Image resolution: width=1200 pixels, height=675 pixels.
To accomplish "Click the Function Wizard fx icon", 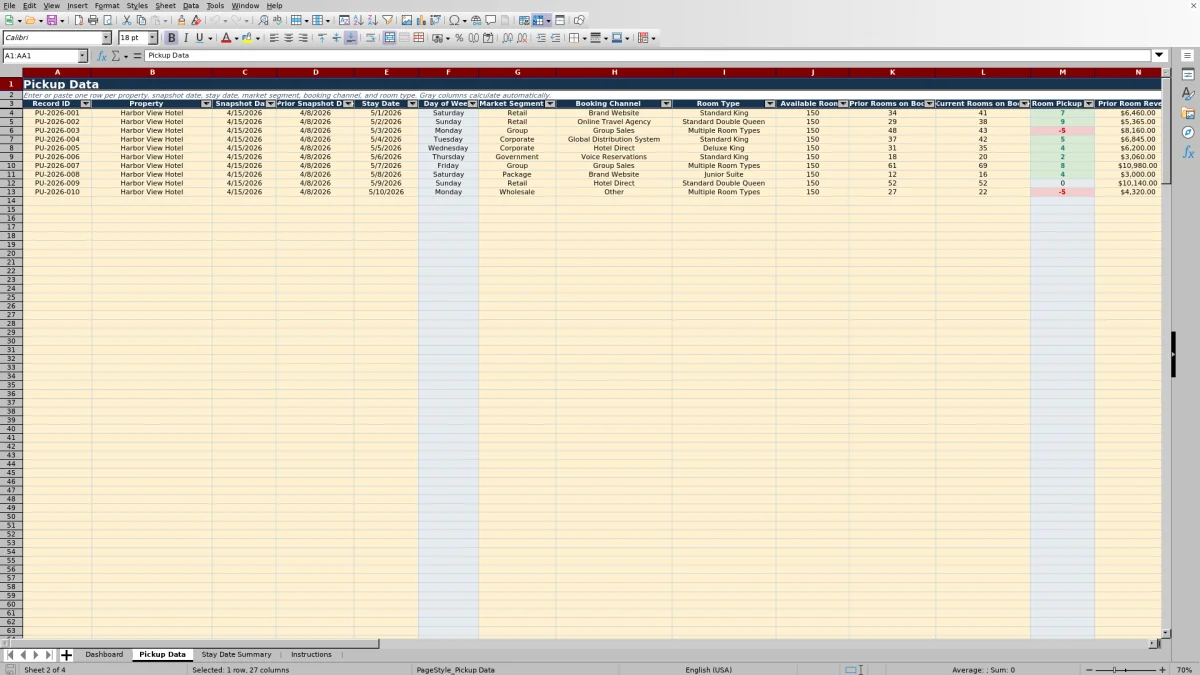I will pos(101,56).
